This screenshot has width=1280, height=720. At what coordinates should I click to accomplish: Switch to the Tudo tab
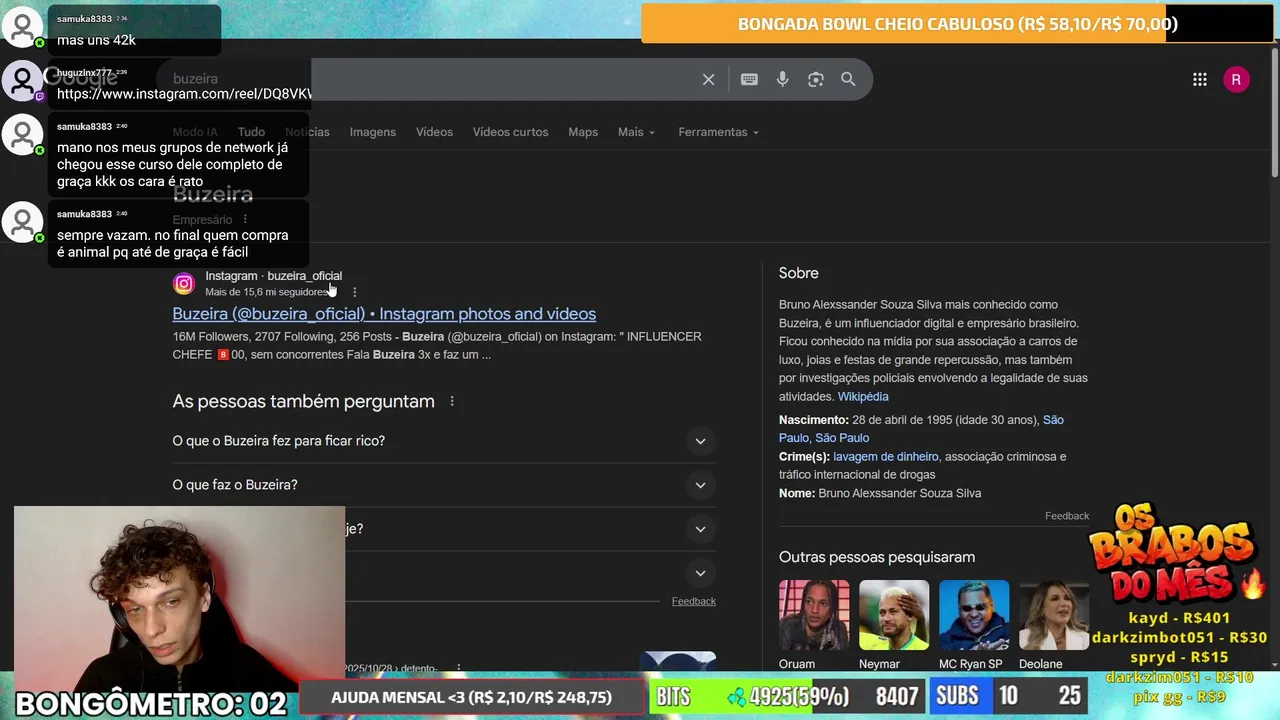pos(251,132)
